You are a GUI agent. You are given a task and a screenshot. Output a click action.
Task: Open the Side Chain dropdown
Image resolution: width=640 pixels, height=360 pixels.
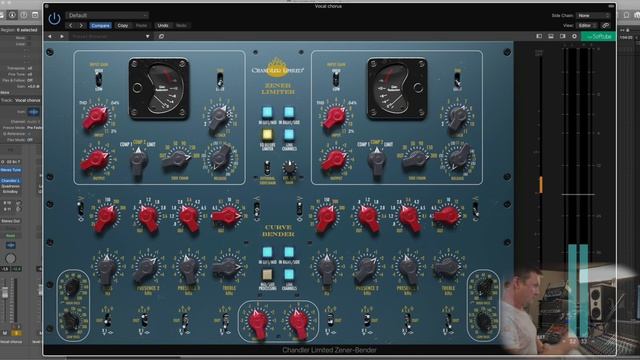tap(593, 15)
